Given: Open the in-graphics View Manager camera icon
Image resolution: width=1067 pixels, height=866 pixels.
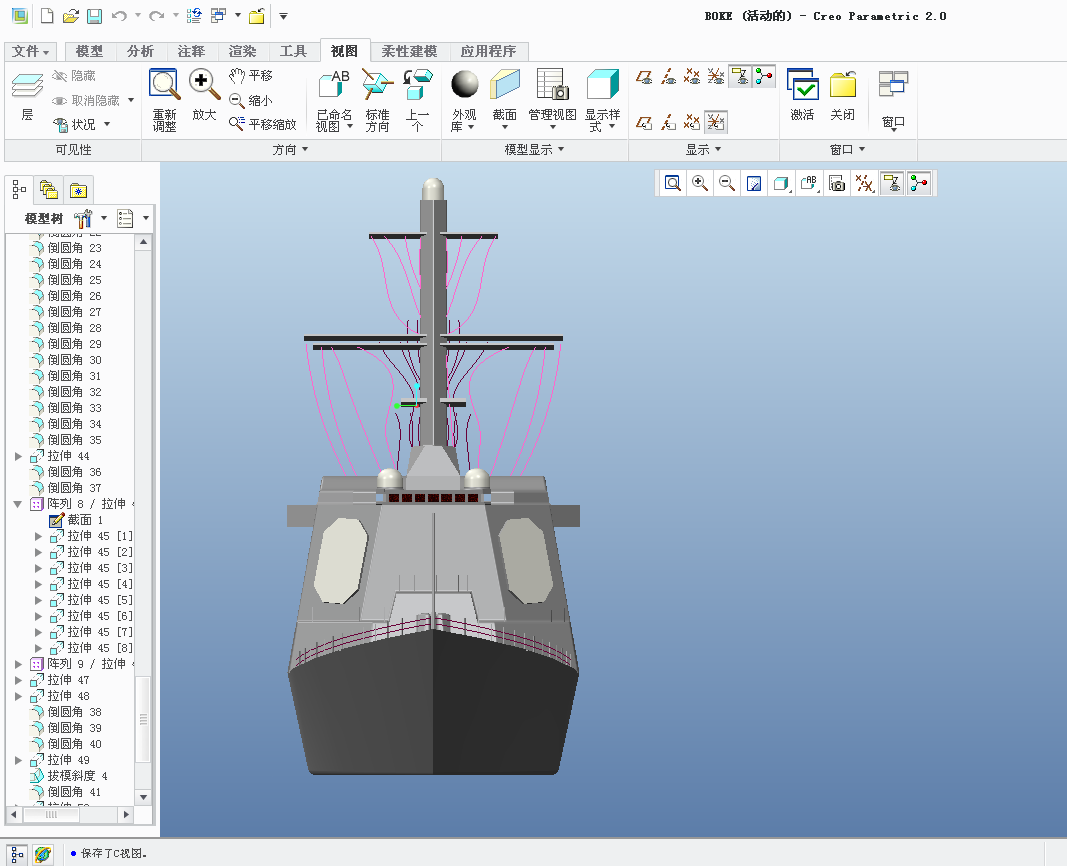Looking at the screenshot, I should coord(837,183).
